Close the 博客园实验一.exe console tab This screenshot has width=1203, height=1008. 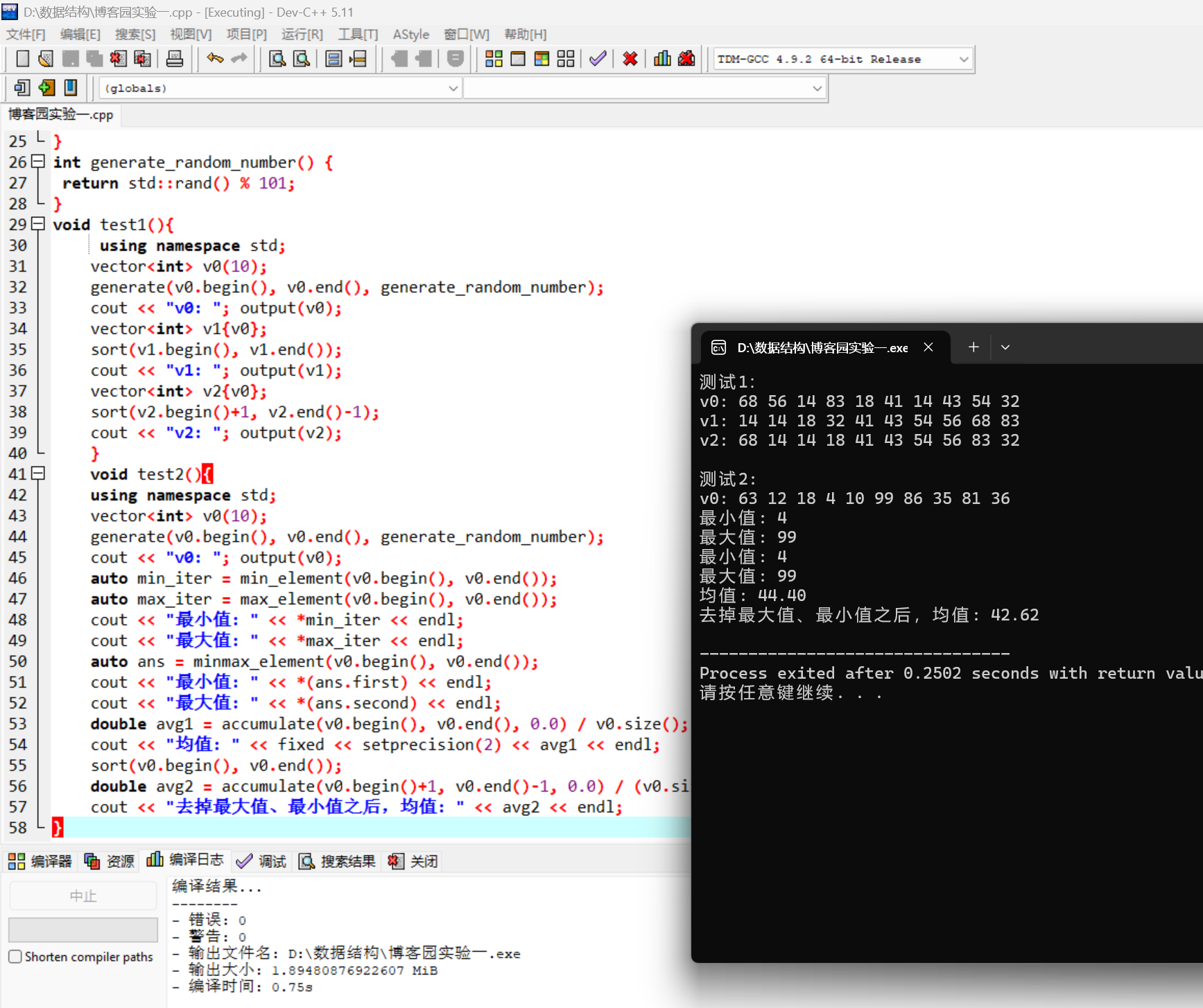click(x=928, y=347)
